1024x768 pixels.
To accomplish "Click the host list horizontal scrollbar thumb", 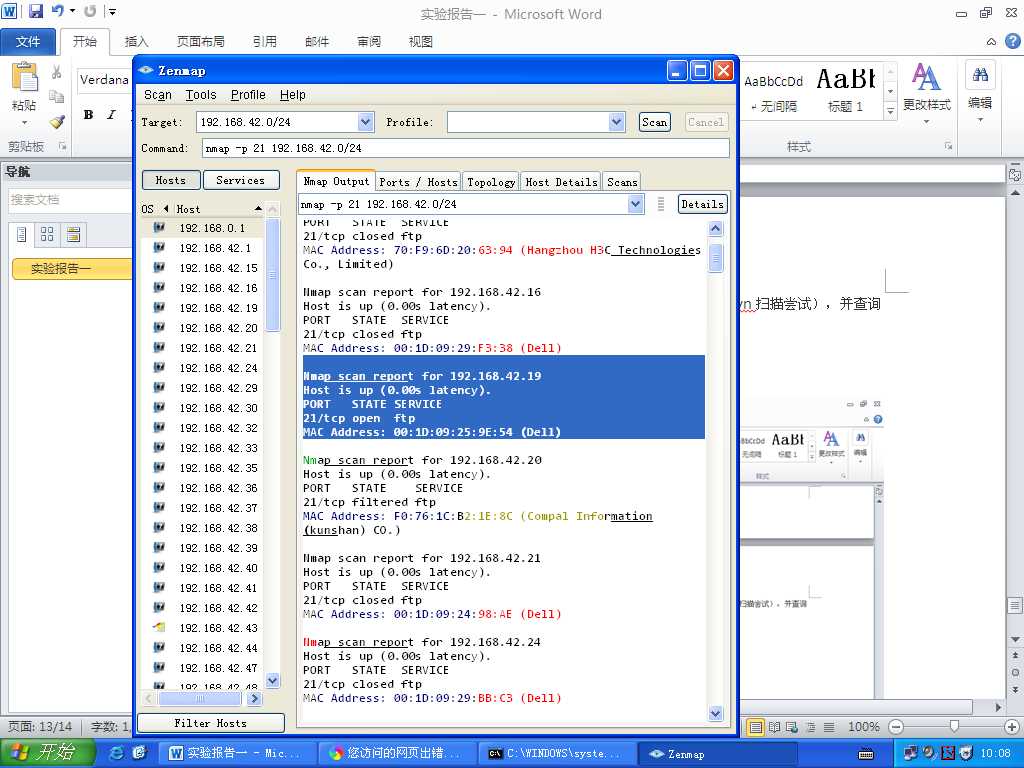I will (200, 698).
